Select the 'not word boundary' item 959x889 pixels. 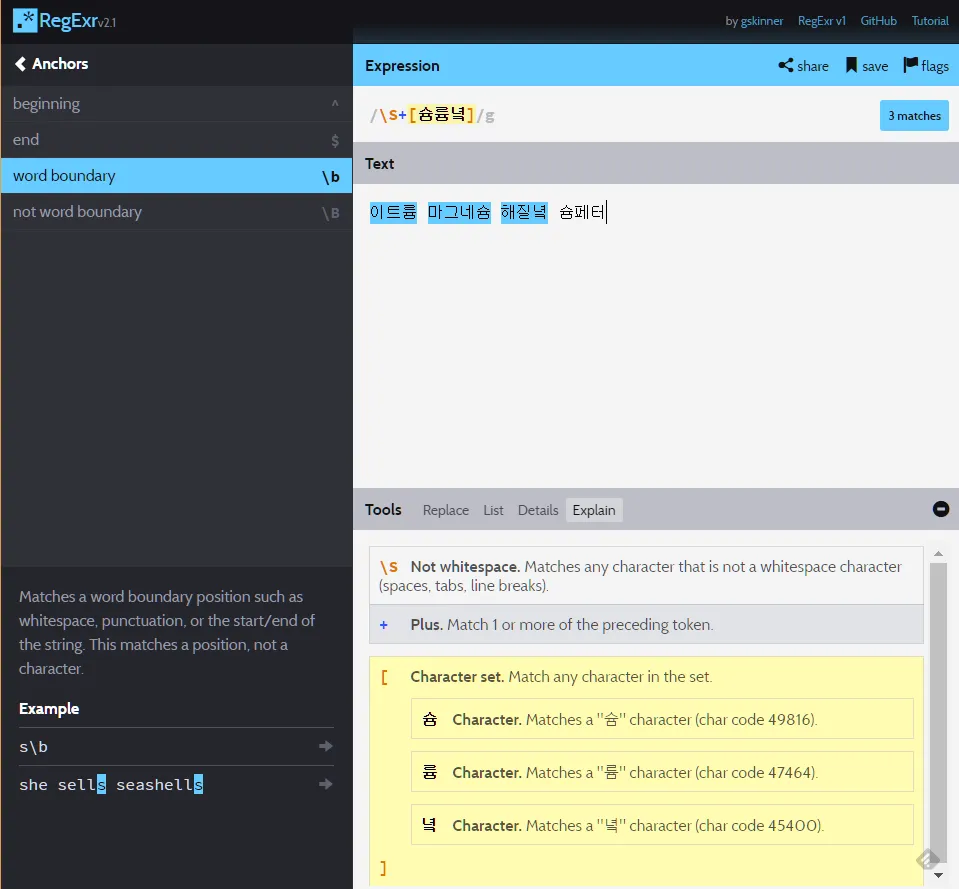(176, 212)
